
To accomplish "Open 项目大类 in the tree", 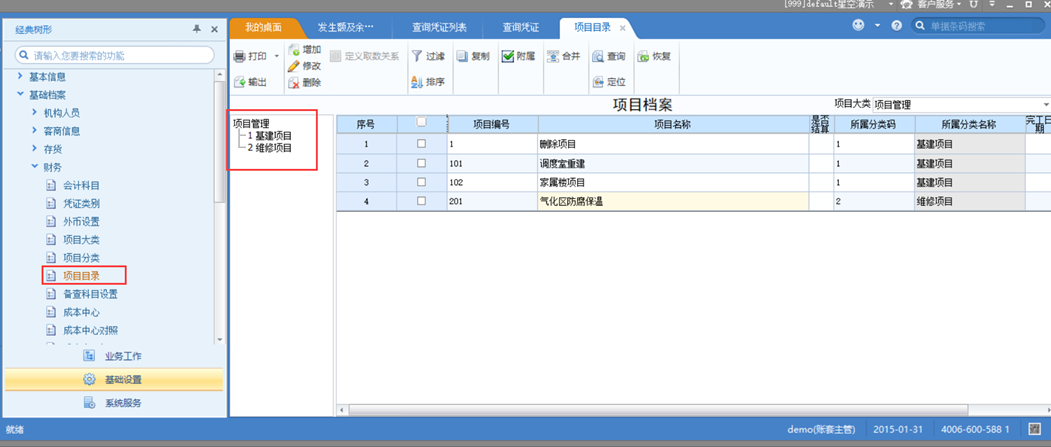I will (81, 239).
